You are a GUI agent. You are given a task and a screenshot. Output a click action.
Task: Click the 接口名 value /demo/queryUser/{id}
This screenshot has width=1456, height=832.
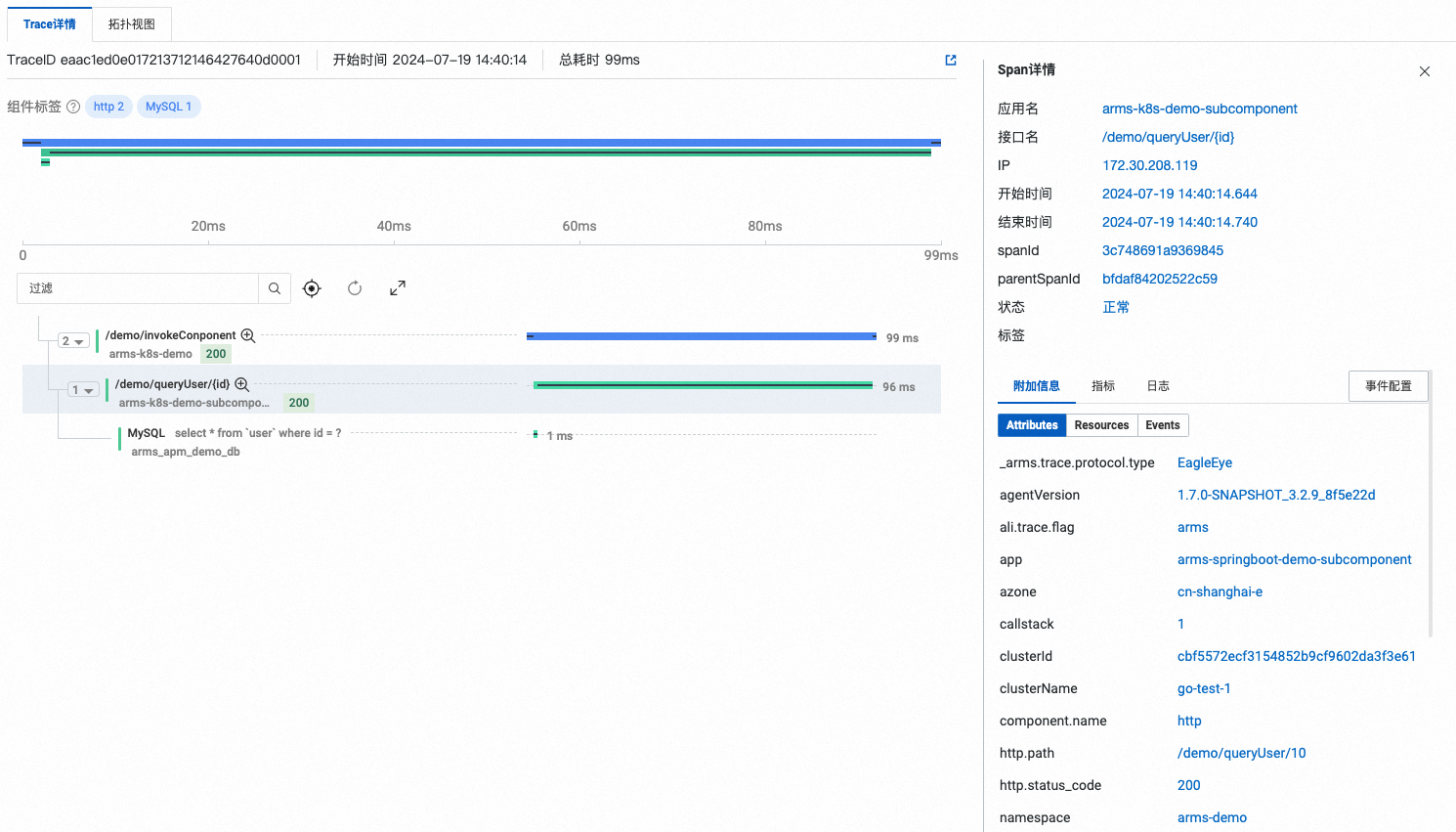(1168, 137)
